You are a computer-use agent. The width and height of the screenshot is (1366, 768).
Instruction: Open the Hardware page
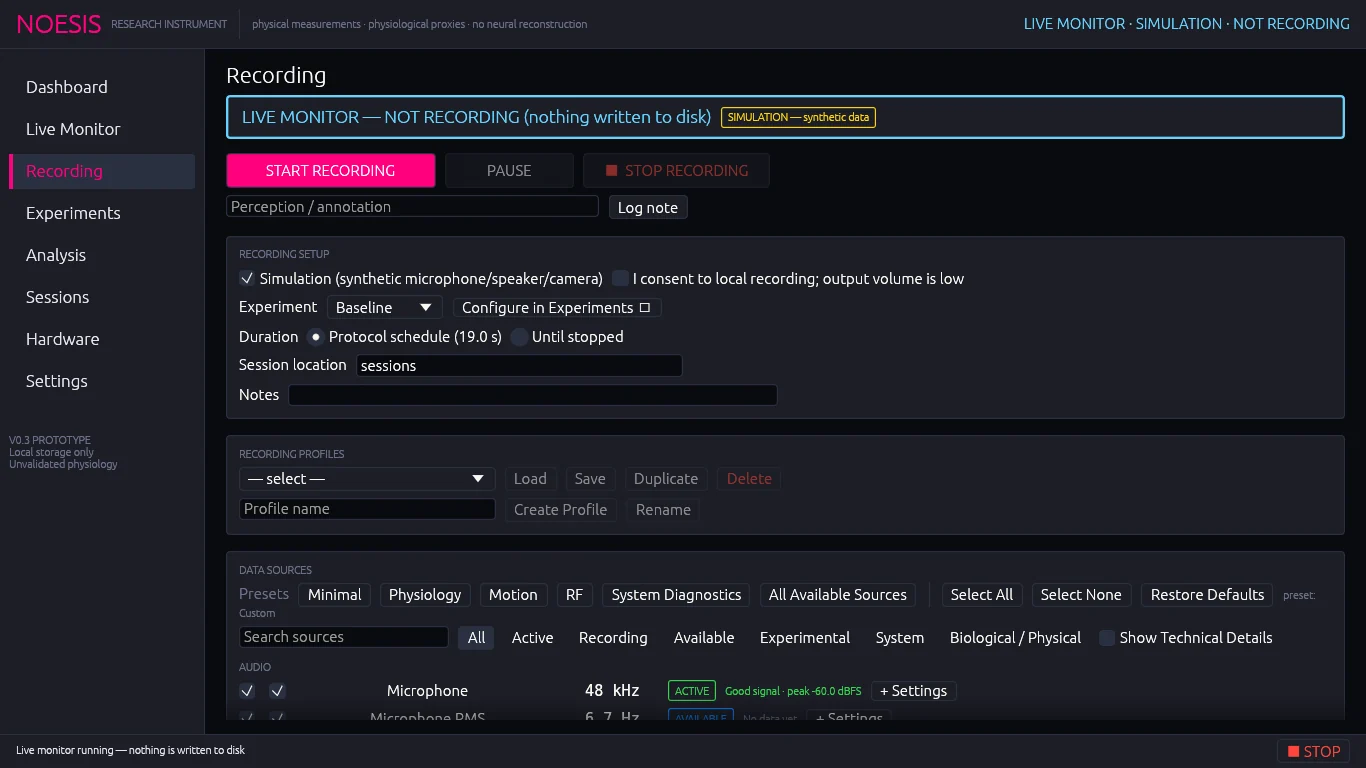(101, 339)
